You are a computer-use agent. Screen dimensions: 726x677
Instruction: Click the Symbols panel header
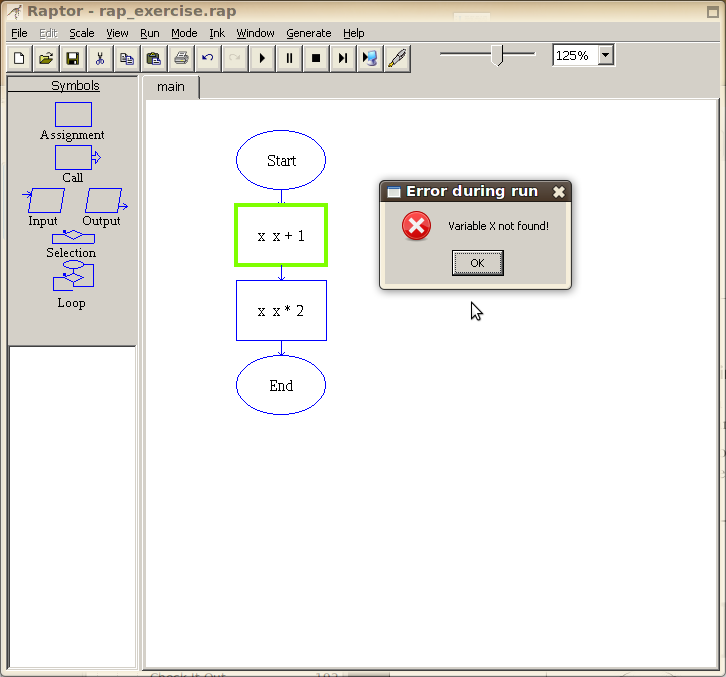[73, 86]
